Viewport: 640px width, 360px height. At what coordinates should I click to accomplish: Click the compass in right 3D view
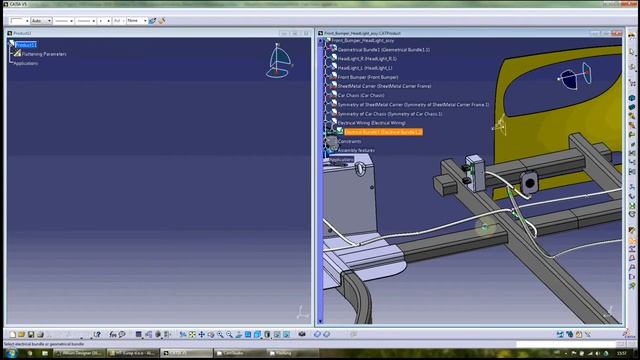575,76
